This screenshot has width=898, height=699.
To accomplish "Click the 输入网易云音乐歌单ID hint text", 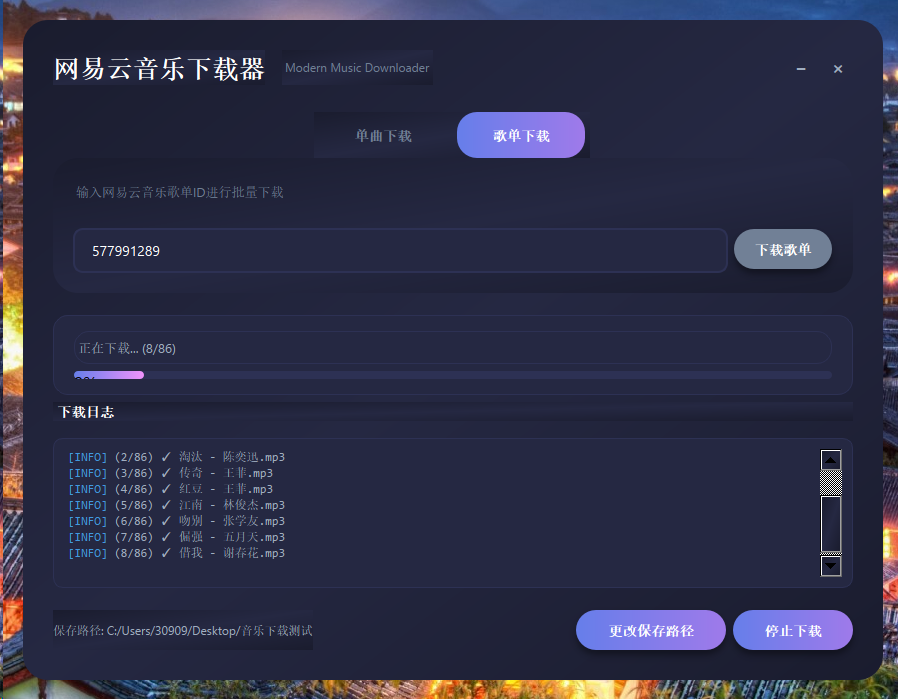I will tap(179, 192).
